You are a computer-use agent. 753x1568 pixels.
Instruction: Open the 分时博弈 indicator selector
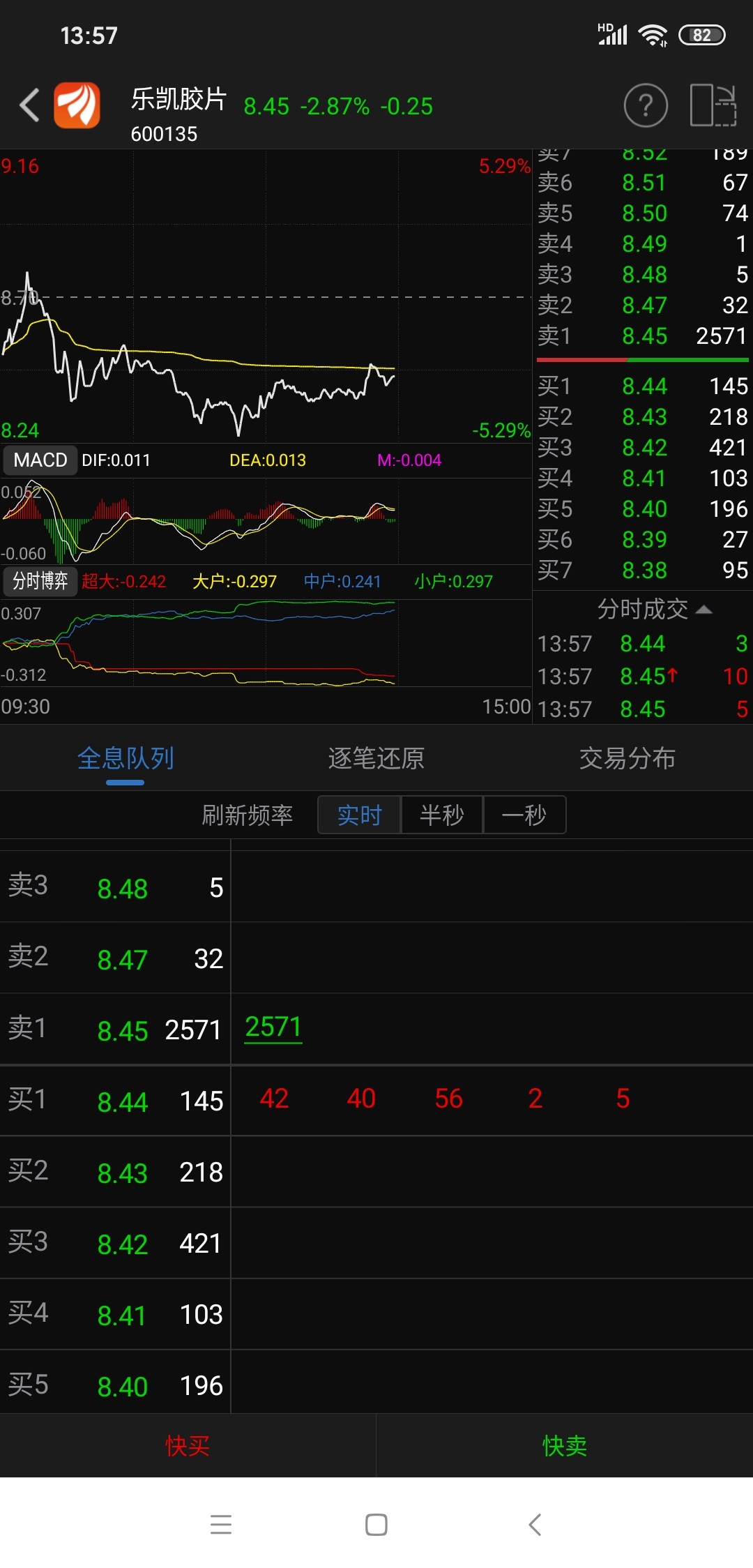[x=40, y=580]
